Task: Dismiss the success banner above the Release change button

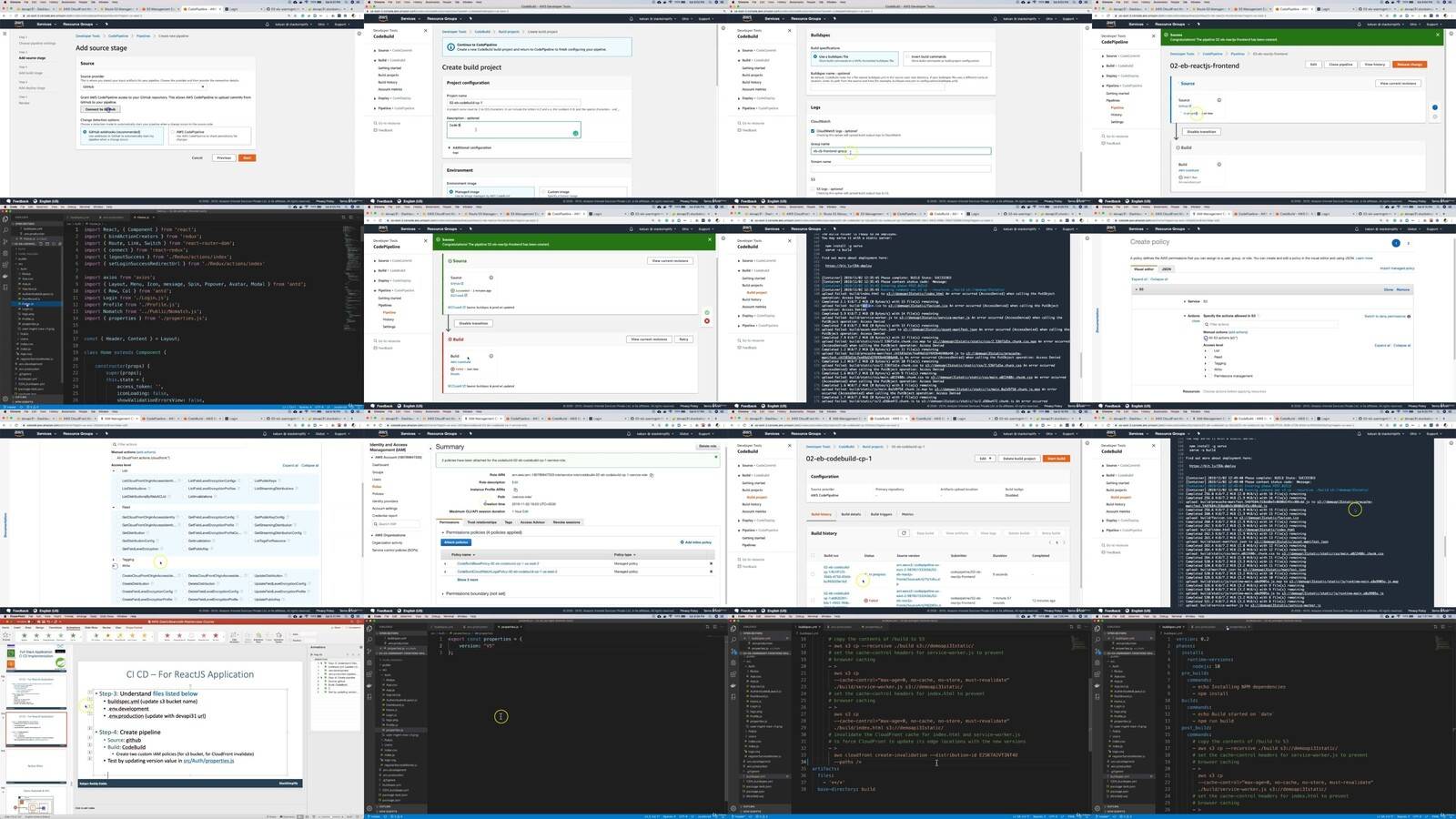Action: pyautogui.click(x=1438, y=35)
